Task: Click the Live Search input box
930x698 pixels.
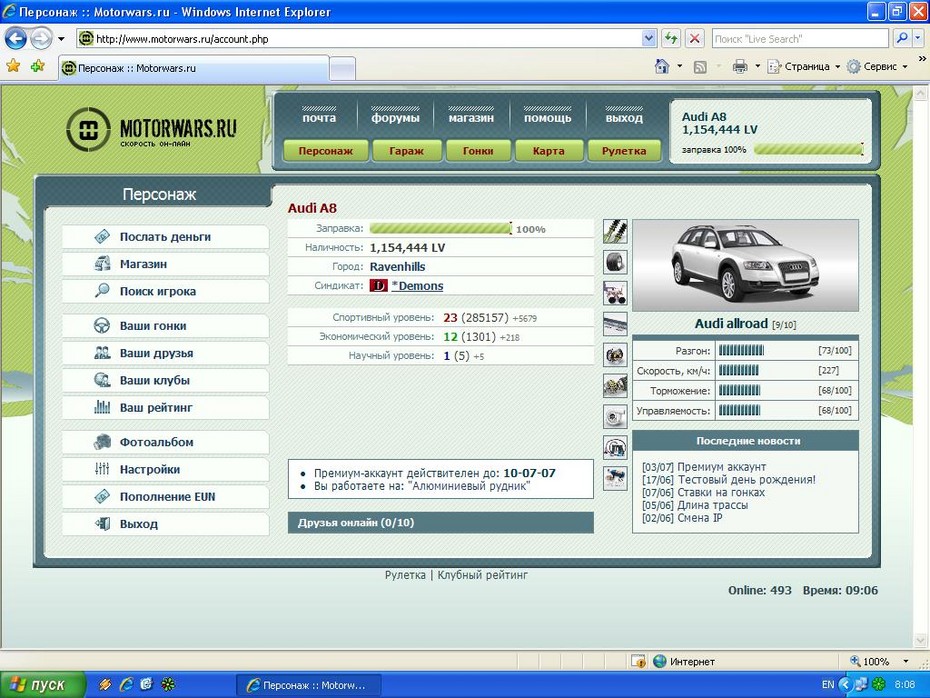Action: 800,39
